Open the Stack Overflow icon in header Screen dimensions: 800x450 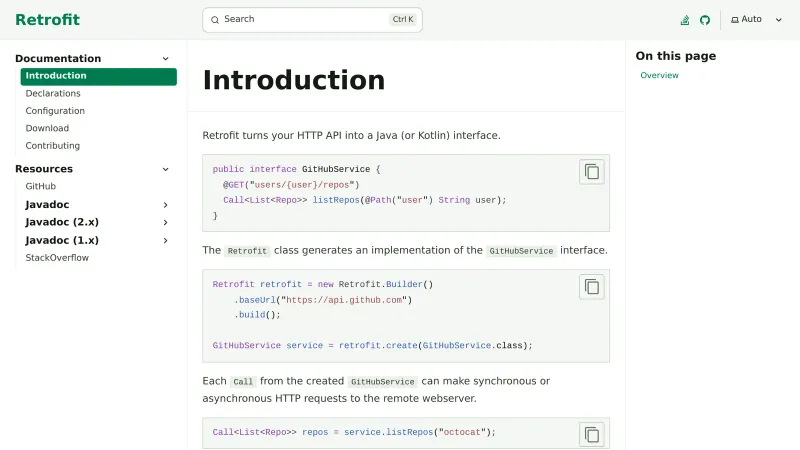pos(685,20)
